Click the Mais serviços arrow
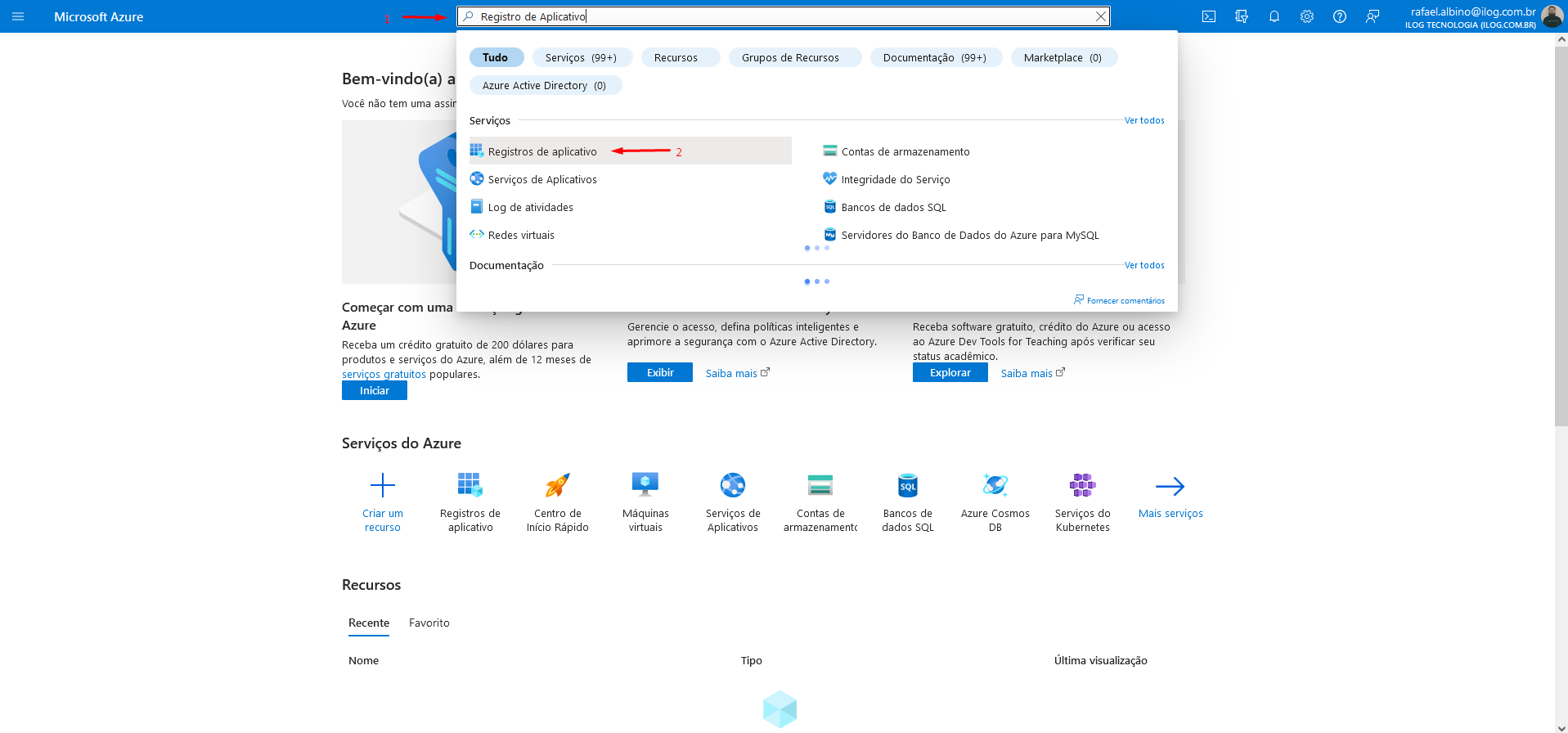Viewport: 1568px width, 733px height. tap(1170, 486)
